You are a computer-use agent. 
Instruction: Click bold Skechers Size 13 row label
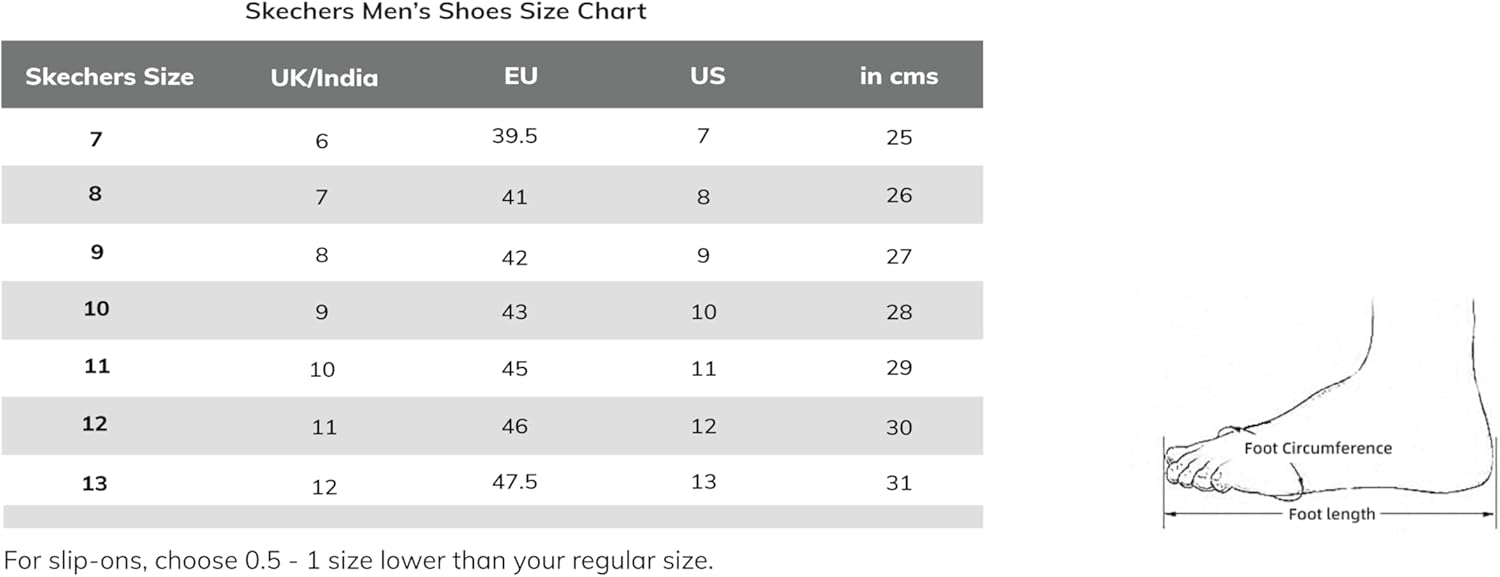pos(94,484)
